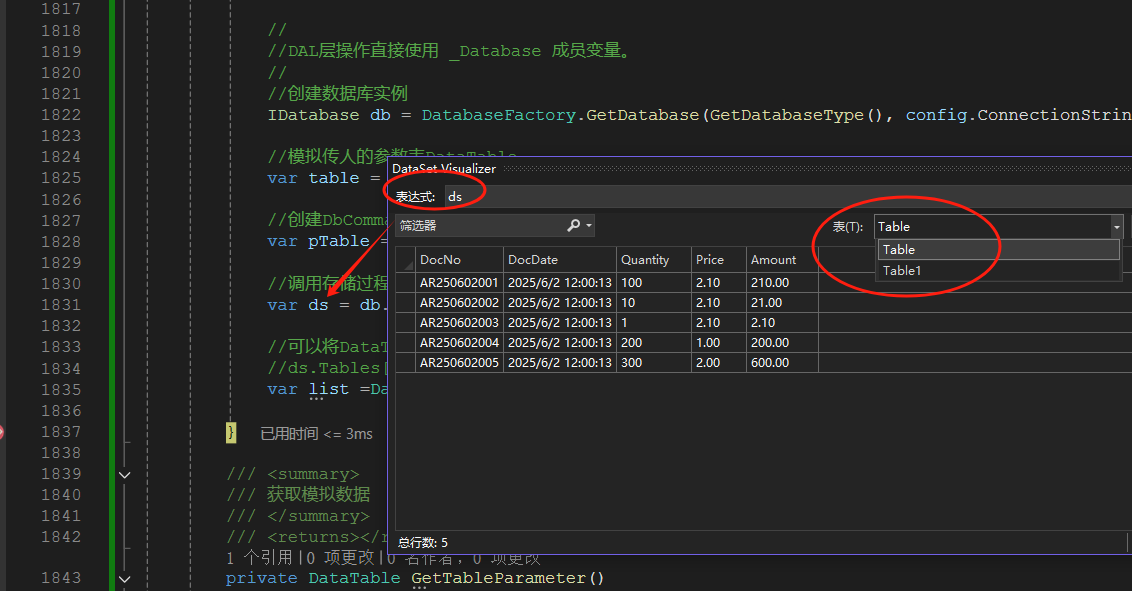The image size is (1132, 591).
Task: Sort by the Quantity column header
Action: tap(653, 260)
